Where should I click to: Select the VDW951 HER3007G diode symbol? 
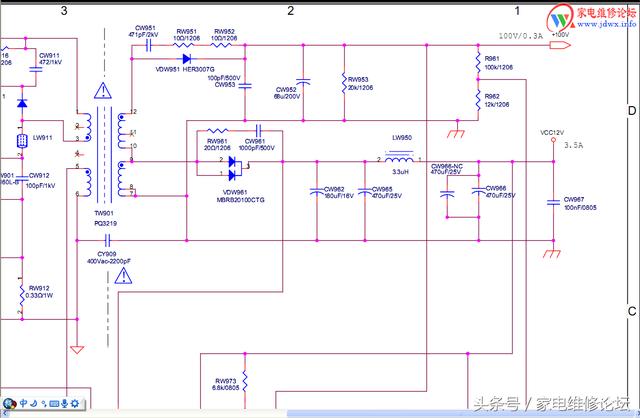(x=187, y=59)
